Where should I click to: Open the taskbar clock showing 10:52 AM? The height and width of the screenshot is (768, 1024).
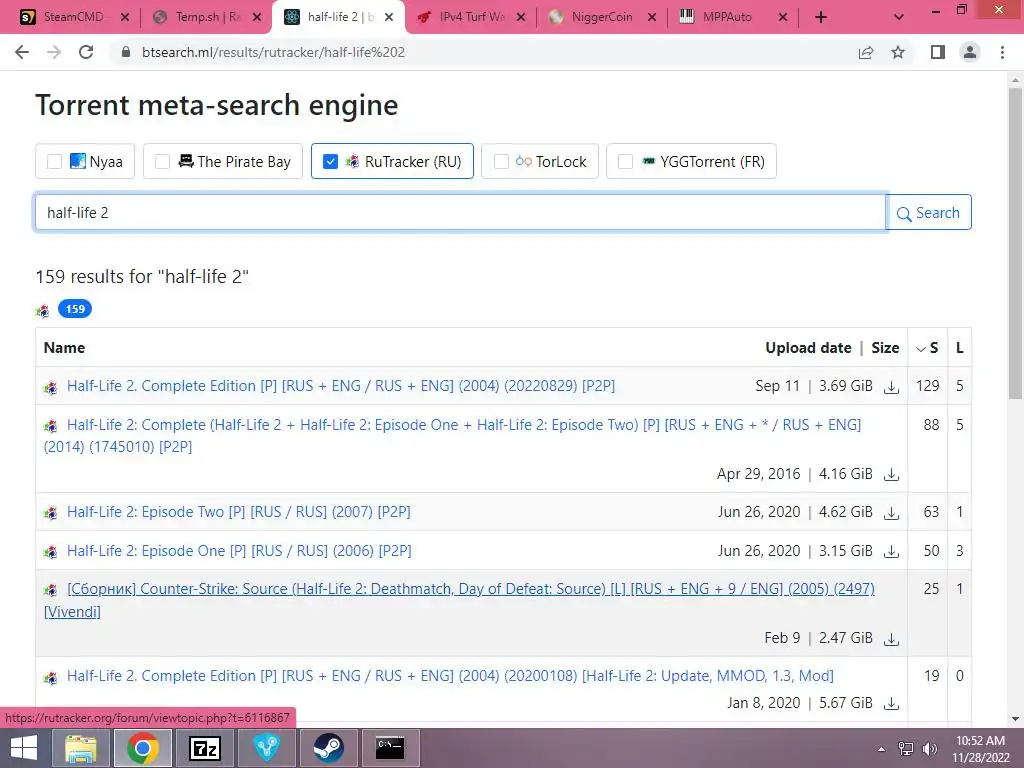click(x=980, y=748)
